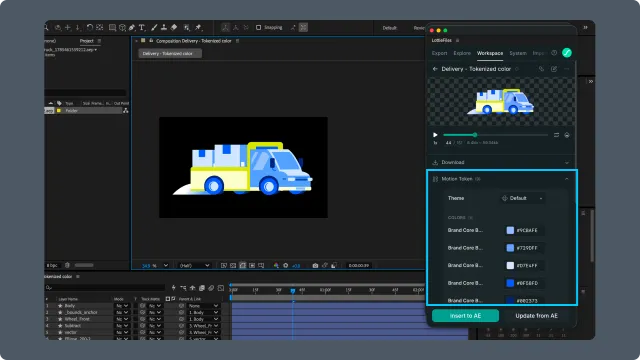Open the (Half) resolution dropdown

194,265
